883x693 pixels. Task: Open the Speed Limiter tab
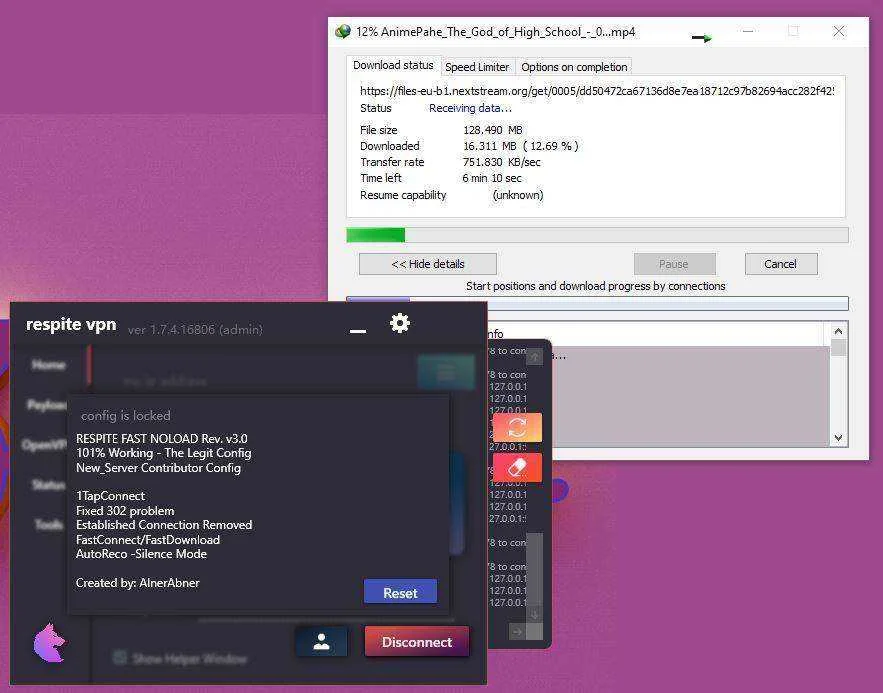click(x=477, y=67)
